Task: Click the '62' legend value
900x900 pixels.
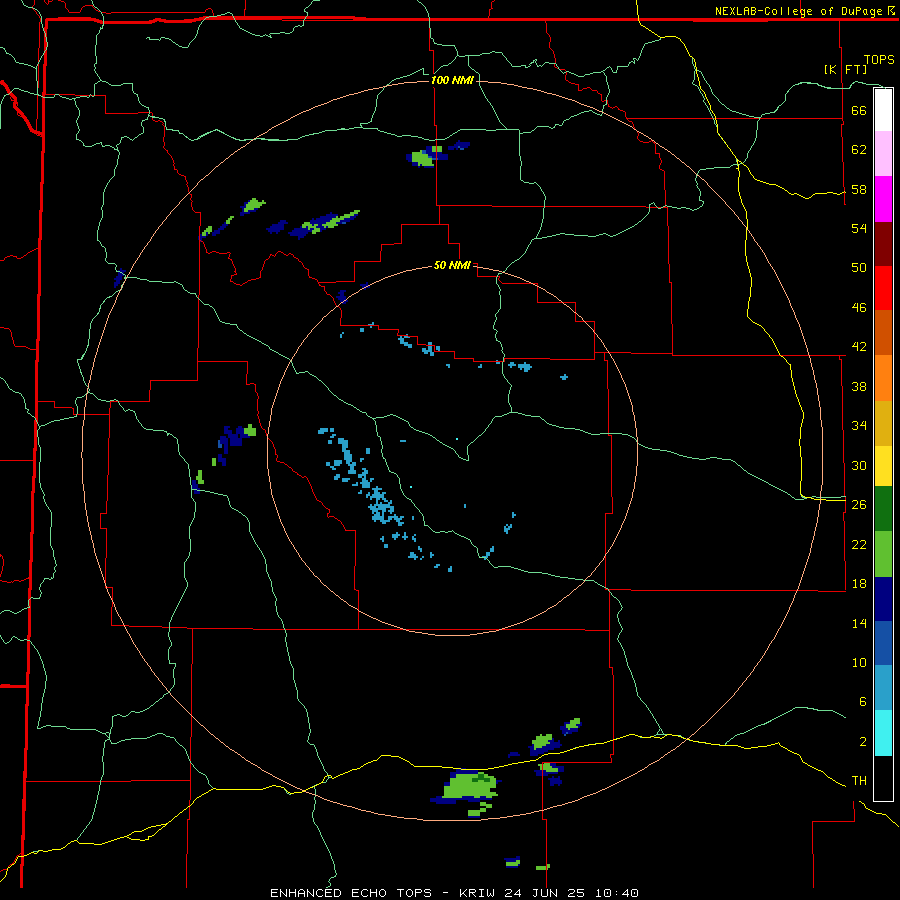Action: pos(859,150)
